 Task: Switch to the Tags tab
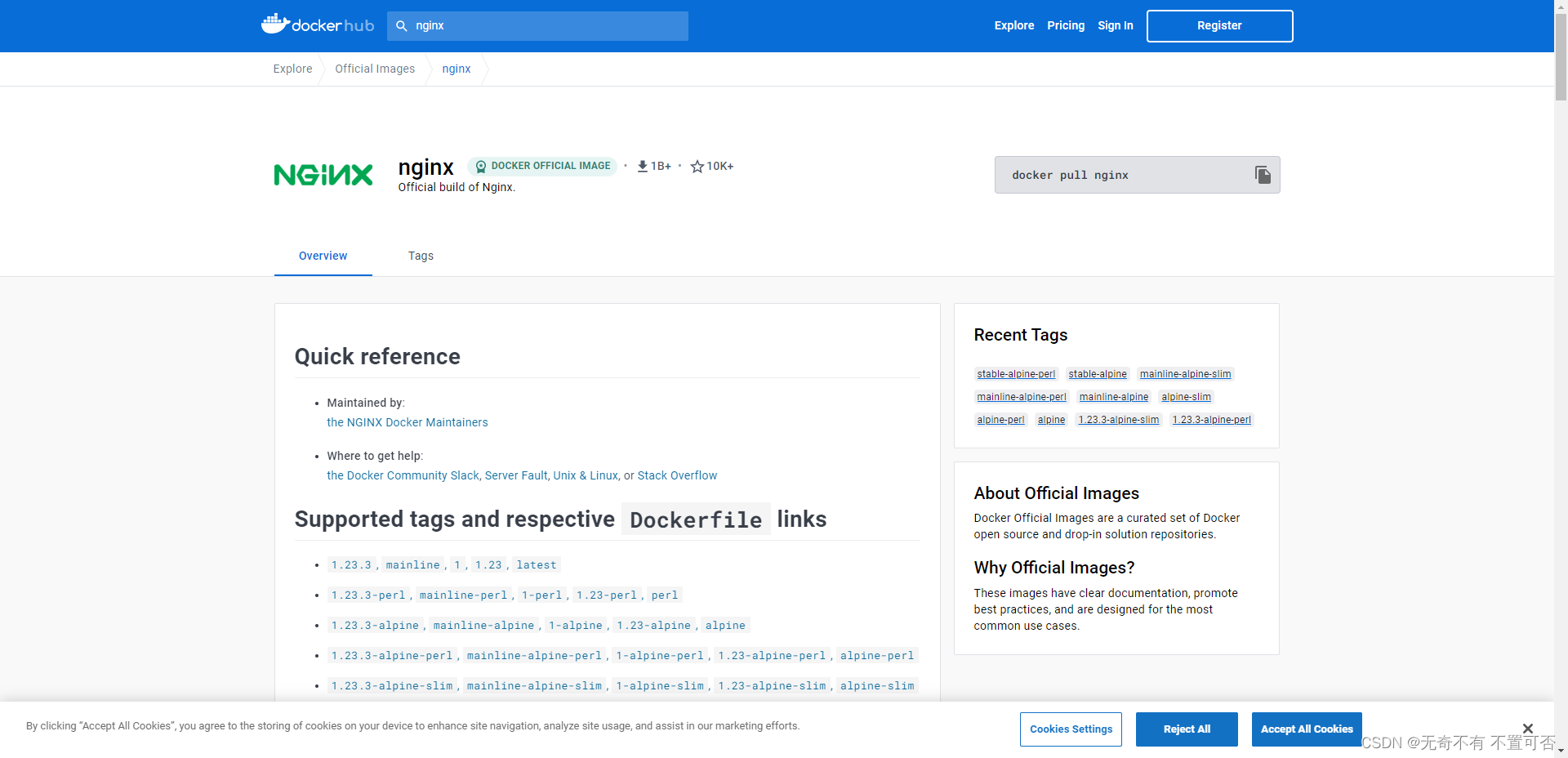421,256
